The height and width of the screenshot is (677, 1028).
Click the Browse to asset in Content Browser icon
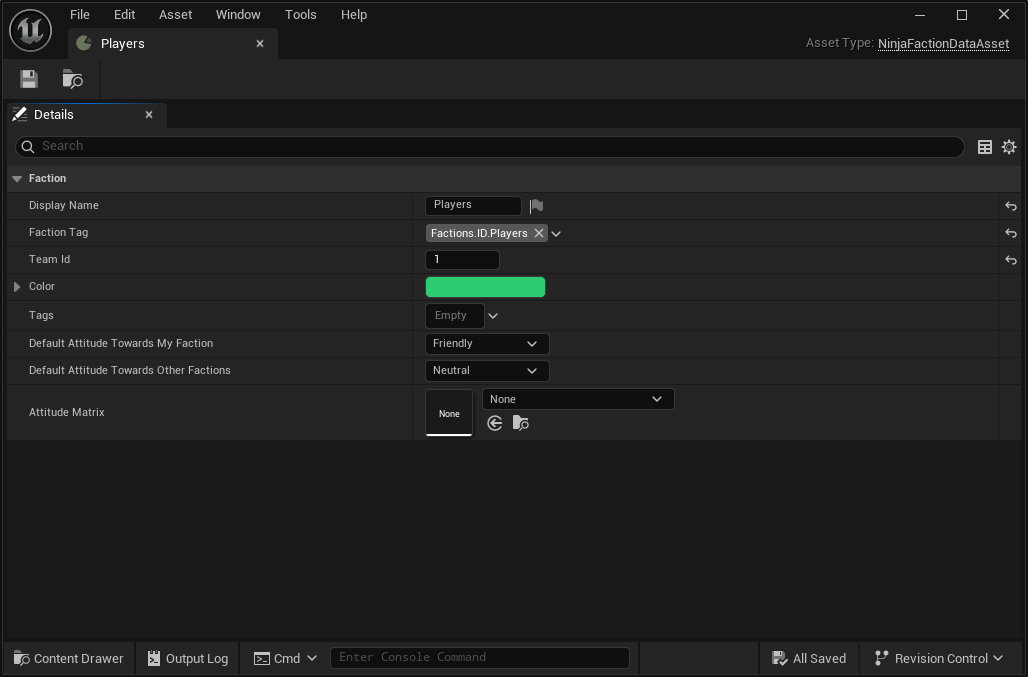pyautogui.click(x=73, y=79)
